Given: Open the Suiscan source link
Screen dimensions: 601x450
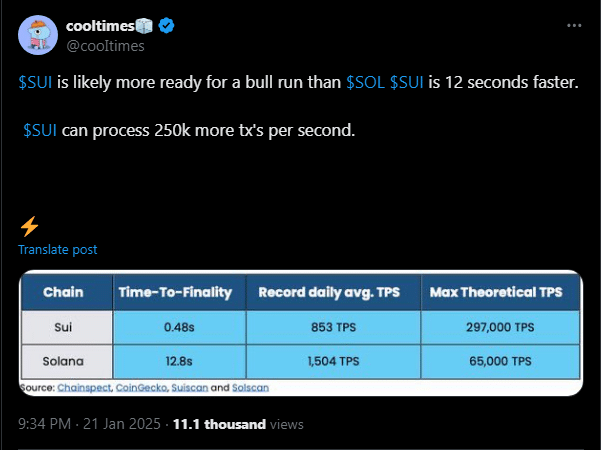Looking at the screenshot, I should click(x=190, y=388).
